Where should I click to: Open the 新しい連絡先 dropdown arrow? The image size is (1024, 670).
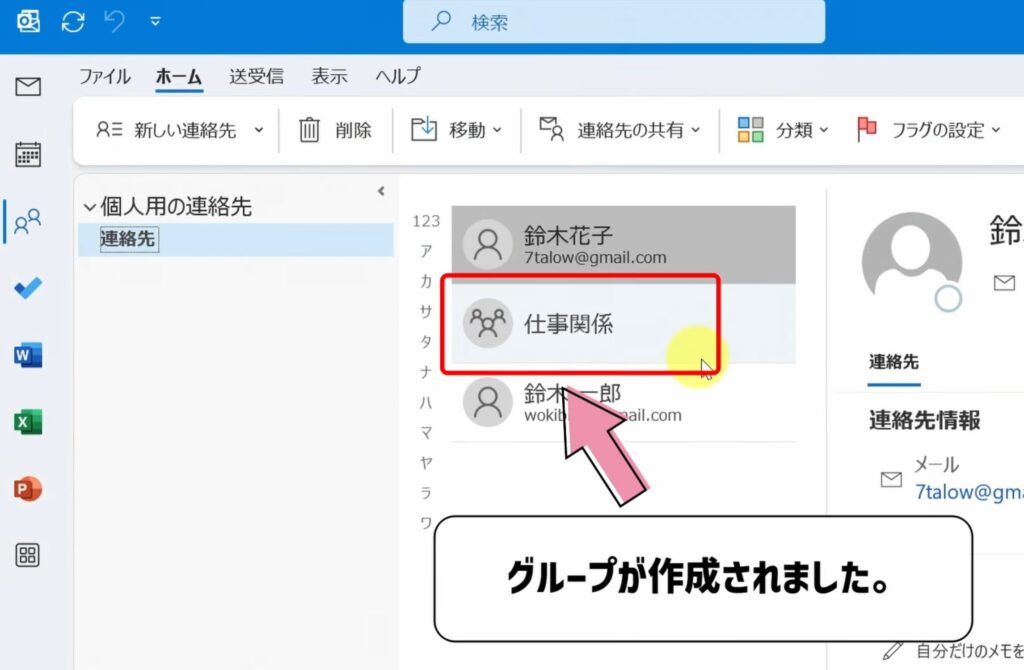pyautogui.click(x=259, y=129)
